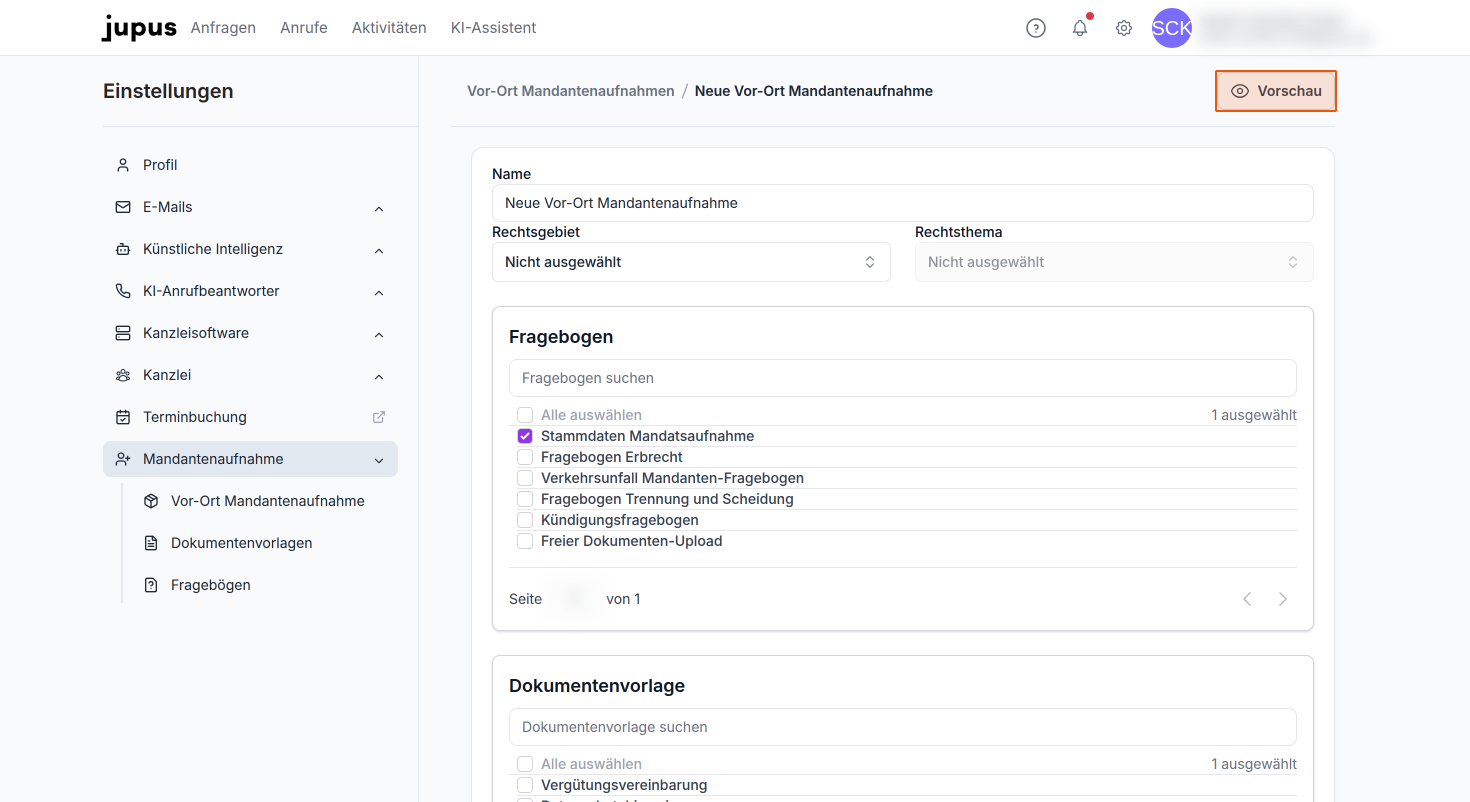
Task: Click the Profil person icon
Action: pos(123,165)
